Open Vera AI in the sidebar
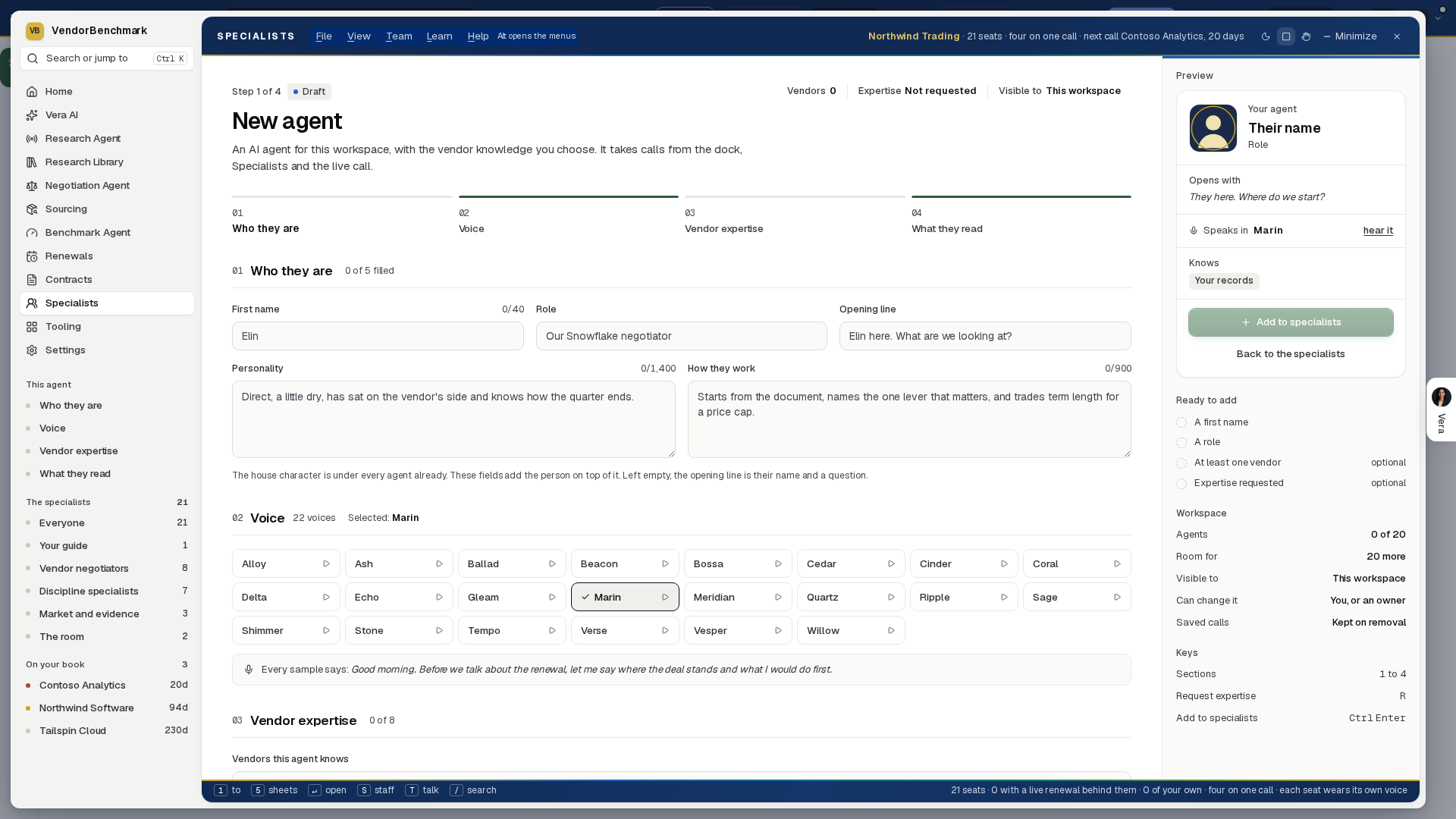The image size is (1456, 819). [x=107, y=115]
